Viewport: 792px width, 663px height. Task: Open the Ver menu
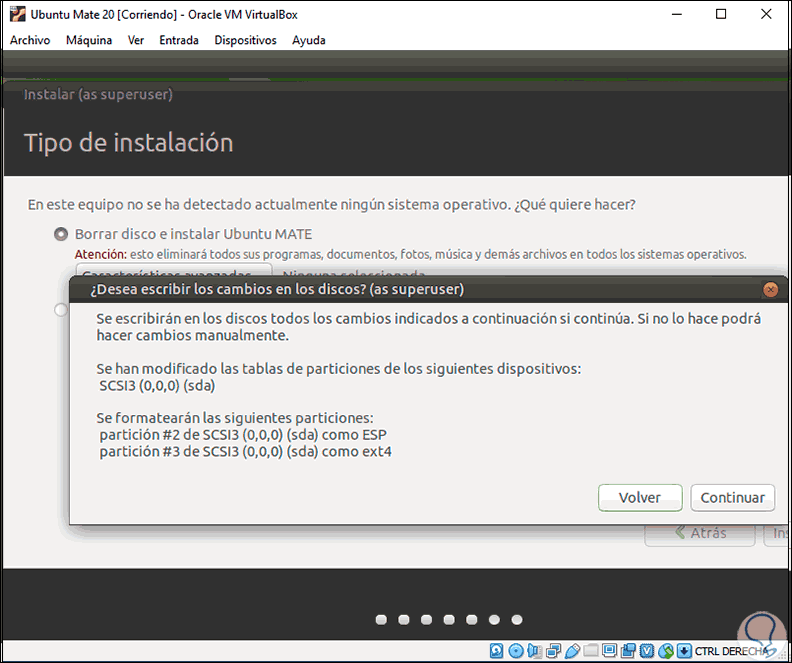(x=135, y=40)
